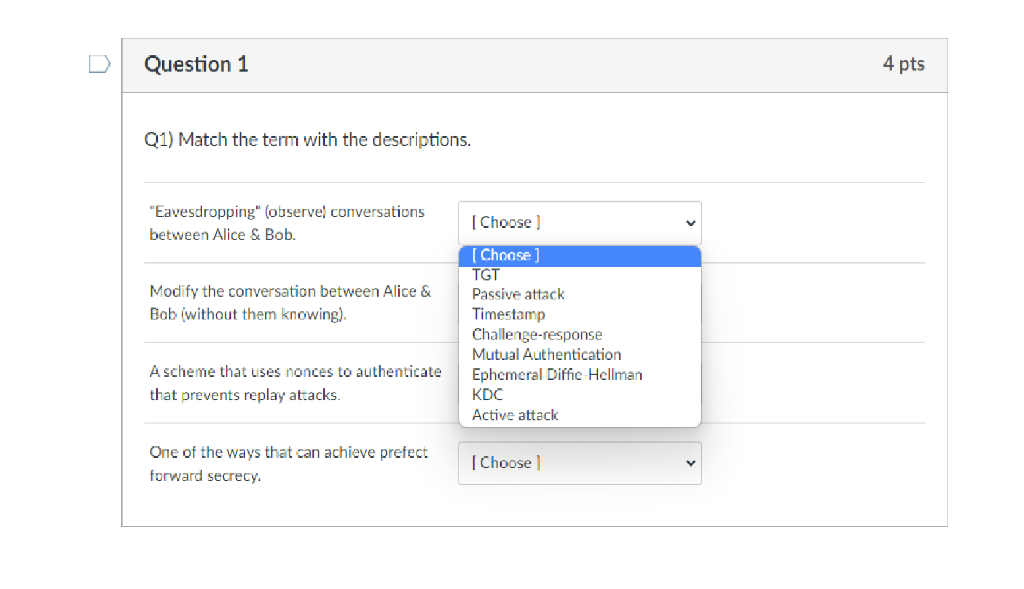Pick TGT from the dropdown list

(x=580, y=275)
